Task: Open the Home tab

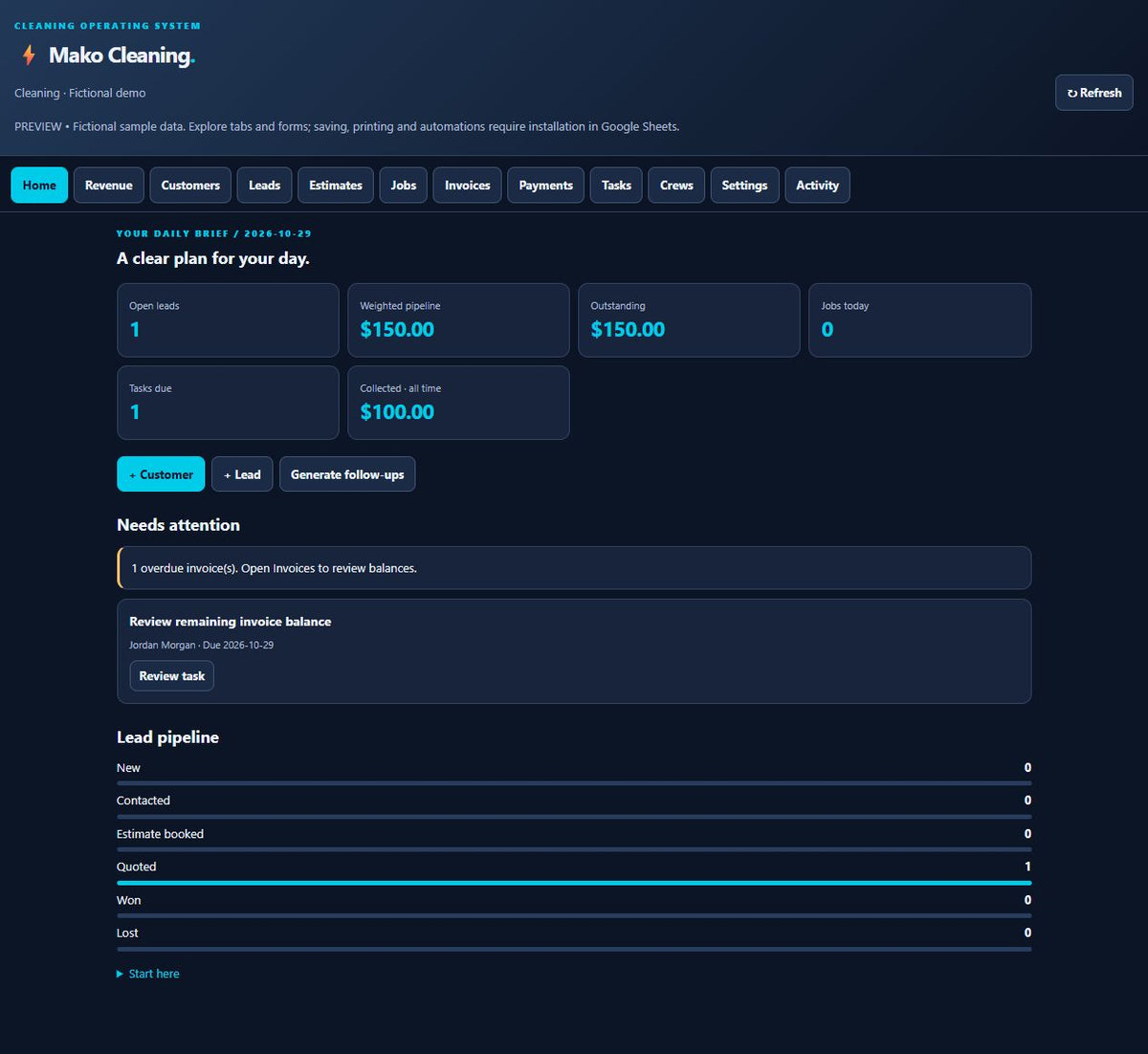Action: 39,186
